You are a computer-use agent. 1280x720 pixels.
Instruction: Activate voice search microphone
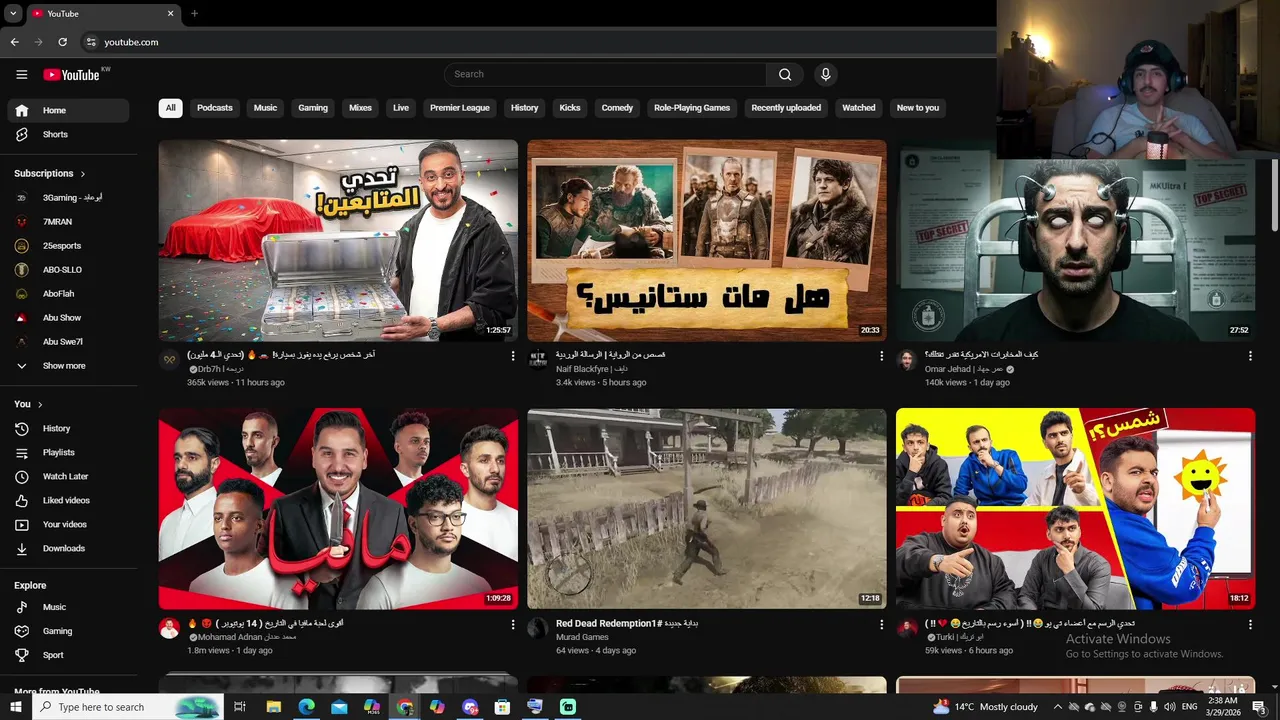(x=825, y=74)
